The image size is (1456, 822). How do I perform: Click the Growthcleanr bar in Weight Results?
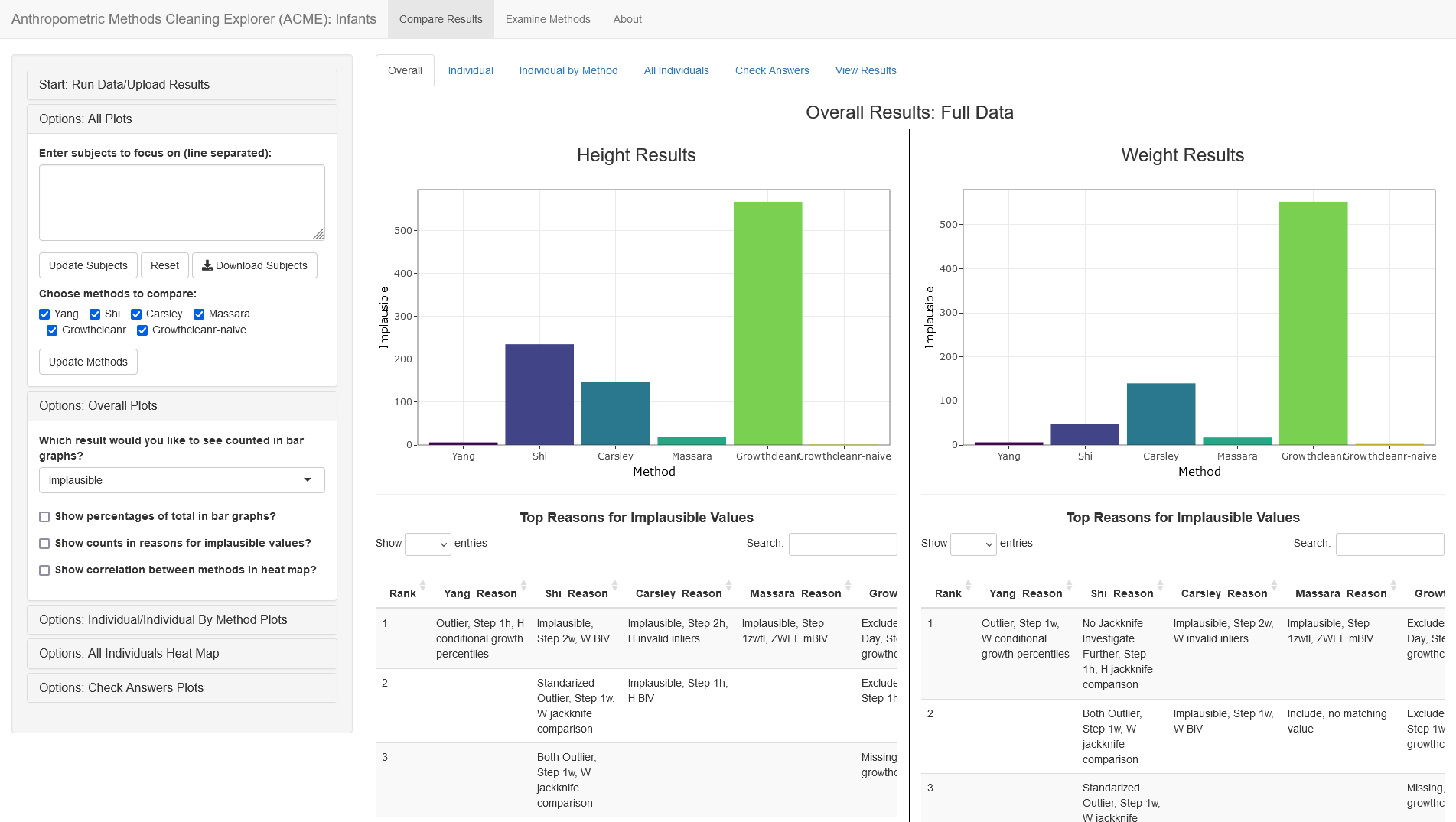click(x=1314, y=323)
